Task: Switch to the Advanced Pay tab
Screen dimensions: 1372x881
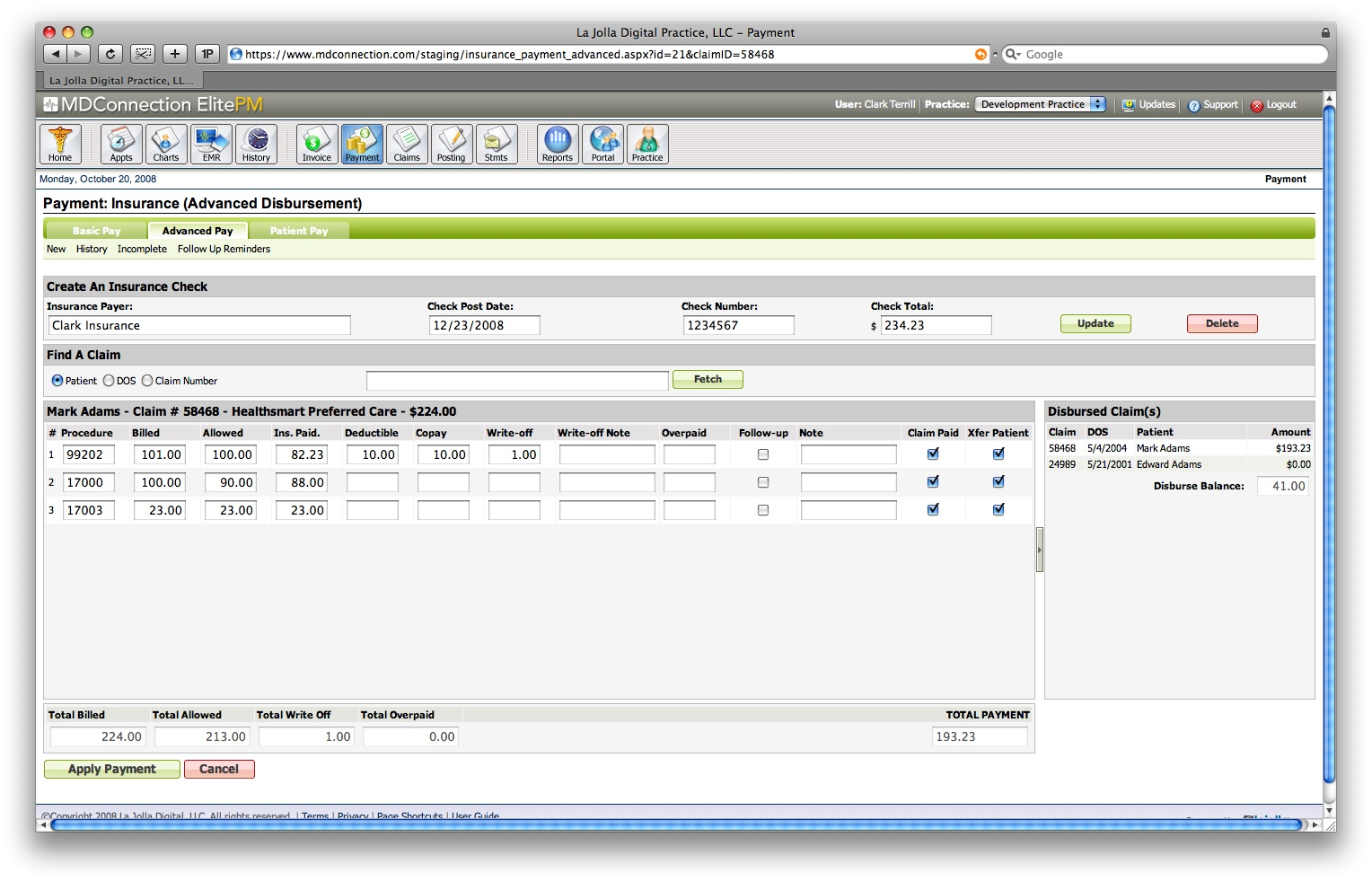Action: coord(198,231)
